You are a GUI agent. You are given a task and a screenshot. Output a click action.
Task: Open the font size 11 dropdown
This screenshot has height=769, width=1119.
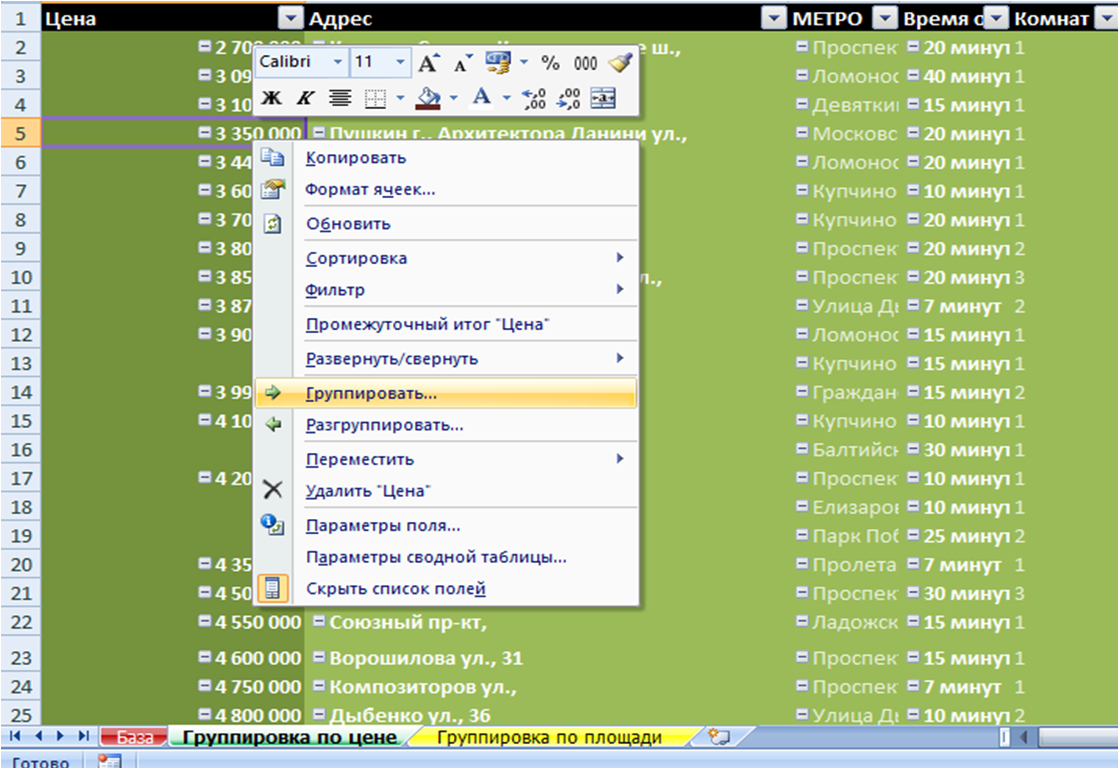tap(400, 63)
